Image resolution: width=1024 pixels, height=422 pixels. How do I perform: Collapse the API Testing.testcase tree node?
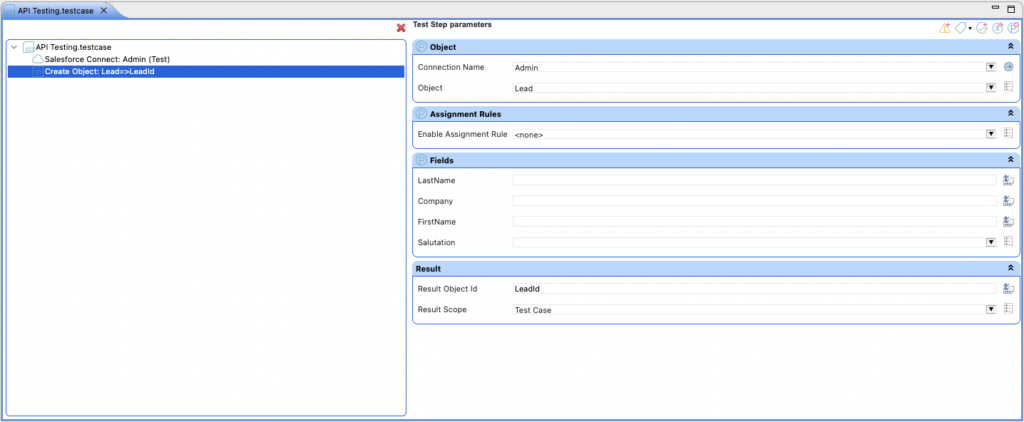point(14,47)
